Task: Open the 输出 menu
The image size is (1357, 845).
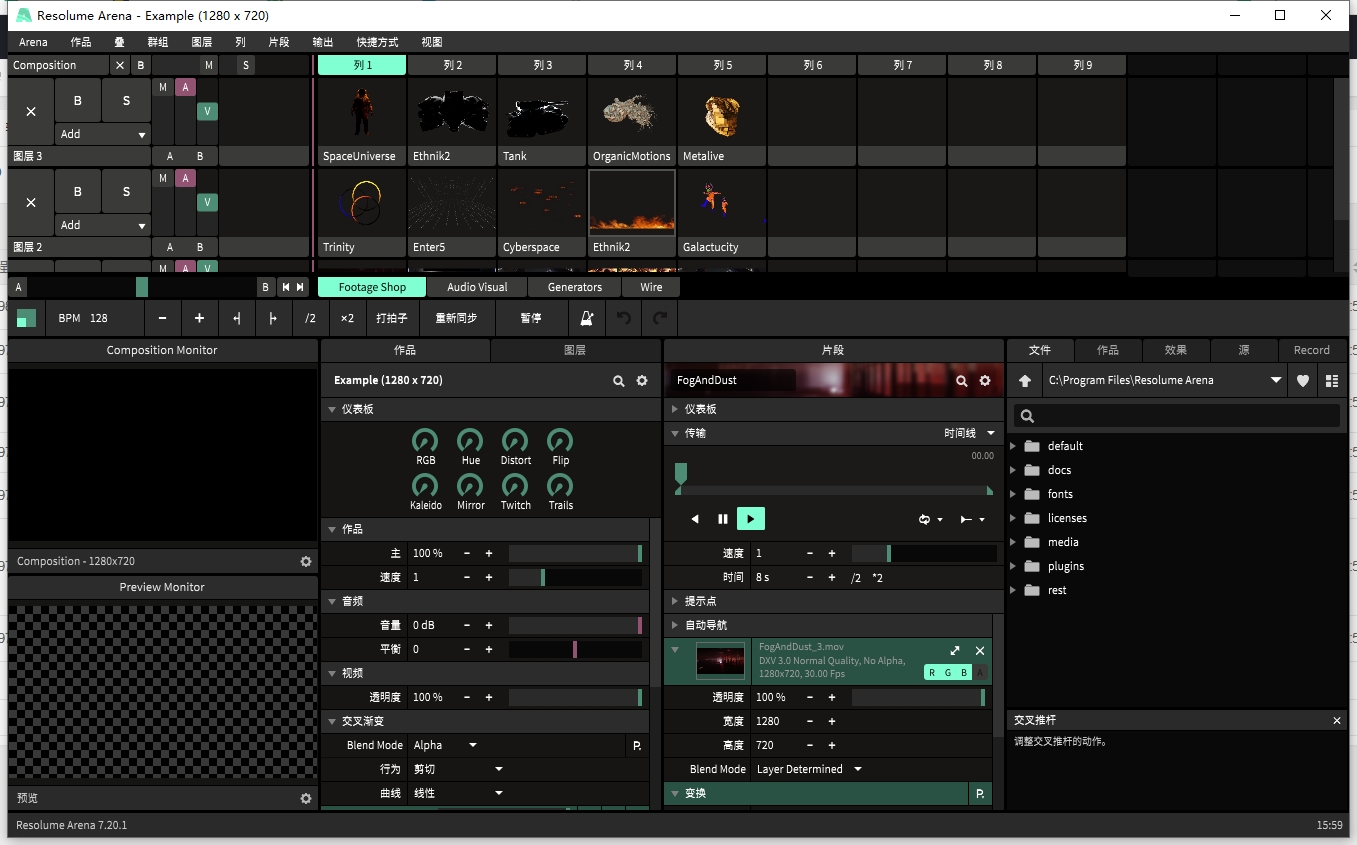Action: pyautogui.click(x=323, y=42)
